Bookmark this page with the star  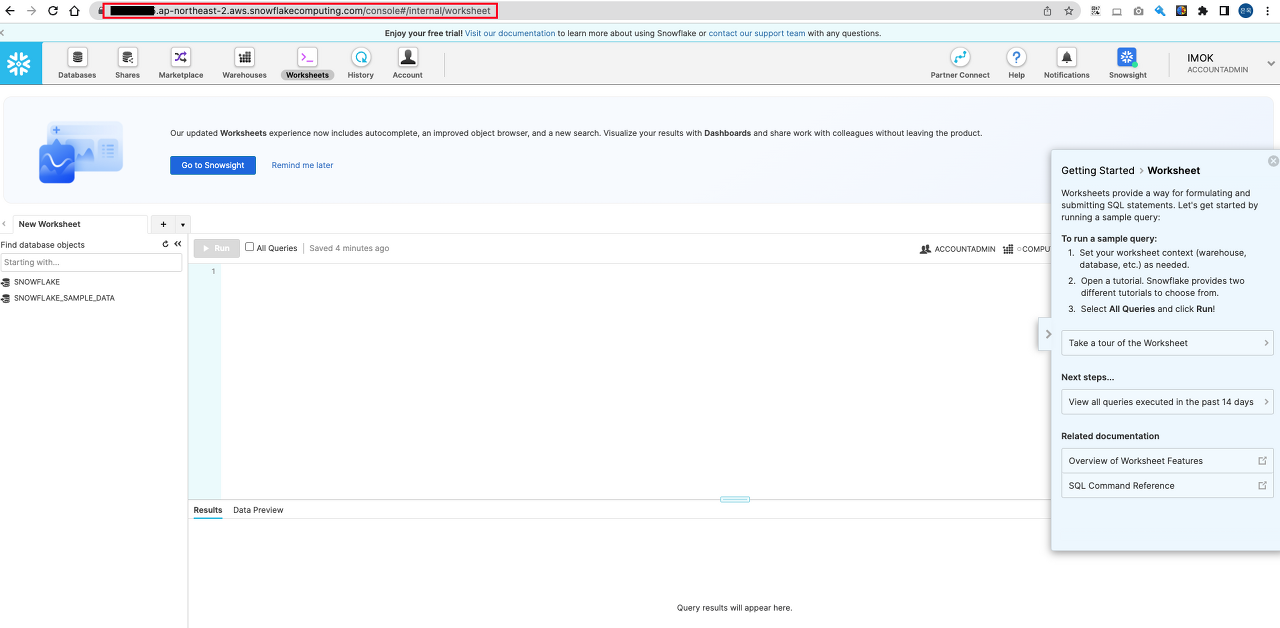(x=1069, y=11)
